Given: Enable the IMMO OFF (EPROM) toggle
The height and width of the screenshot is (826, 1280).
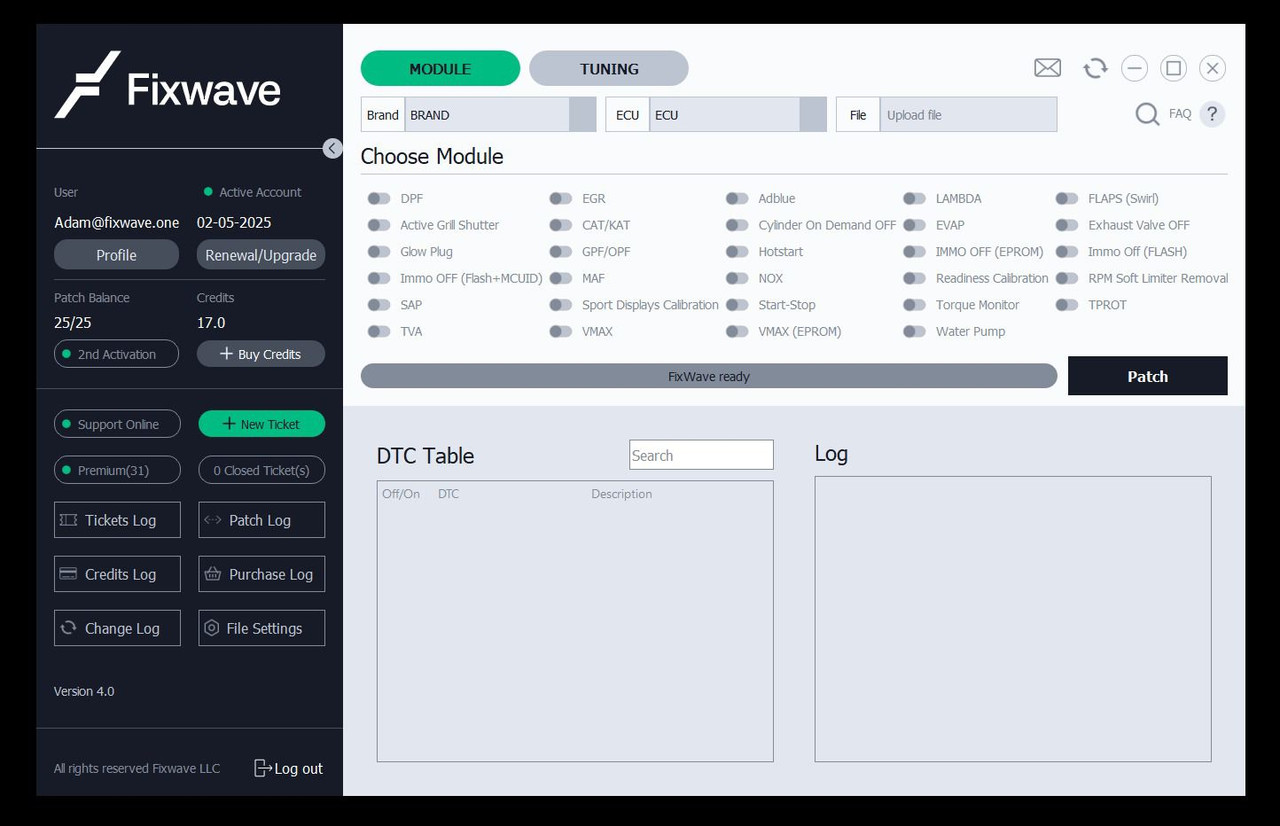Looking at the screenshot, I should coord(915,251).
